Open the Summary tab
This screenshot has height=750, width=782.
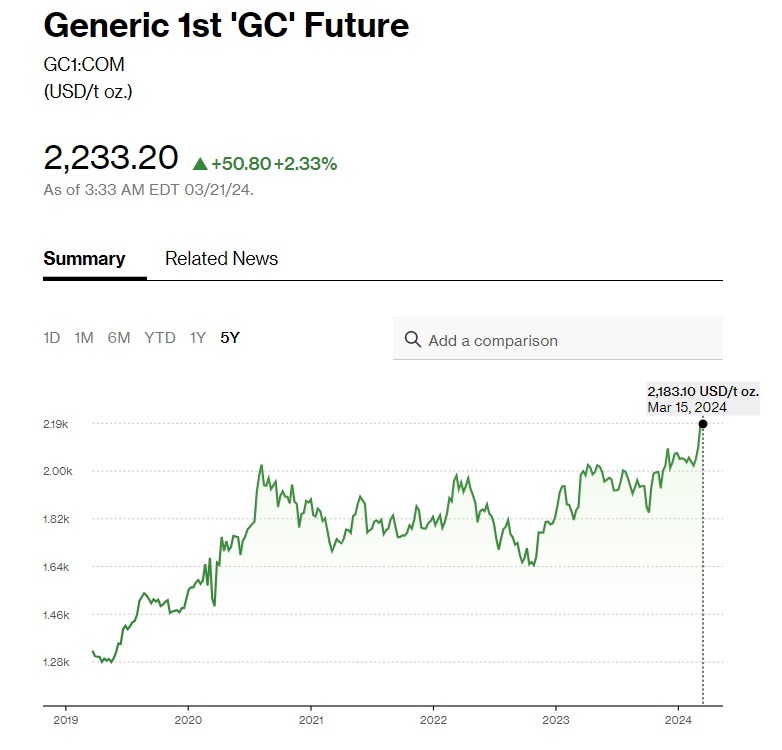[84, 258]
